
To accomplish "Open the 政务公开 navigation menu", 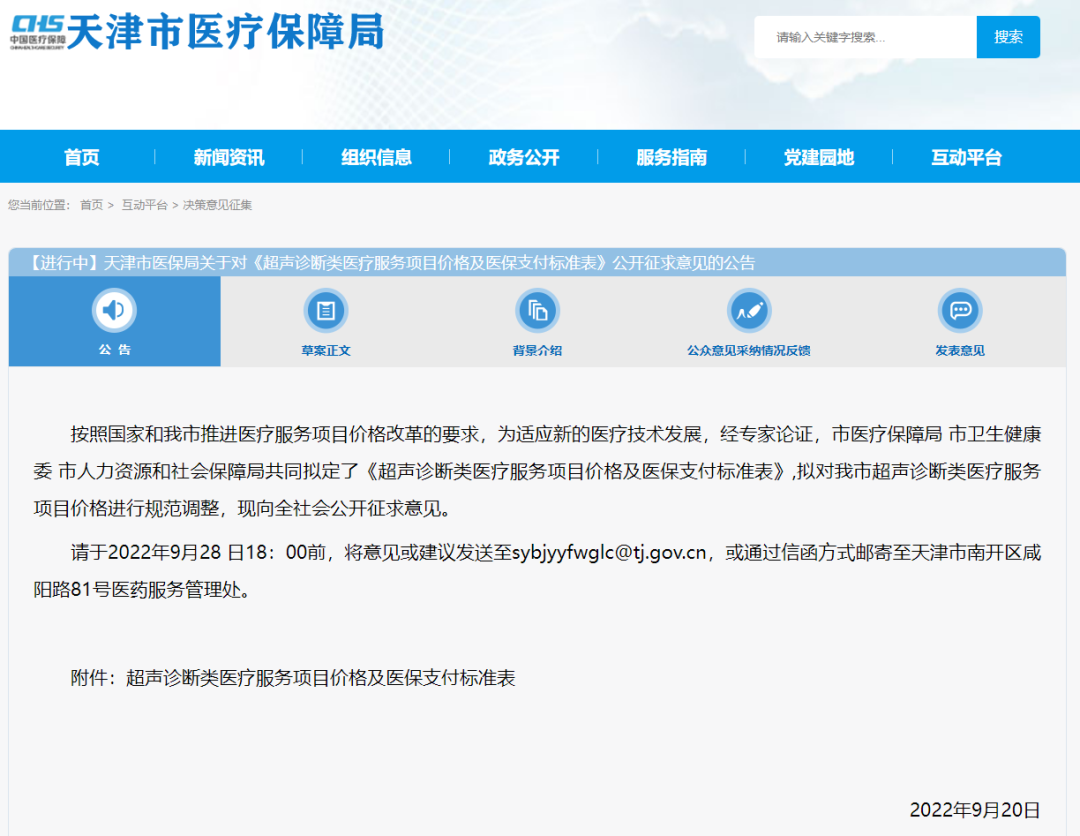I will 524,156.
